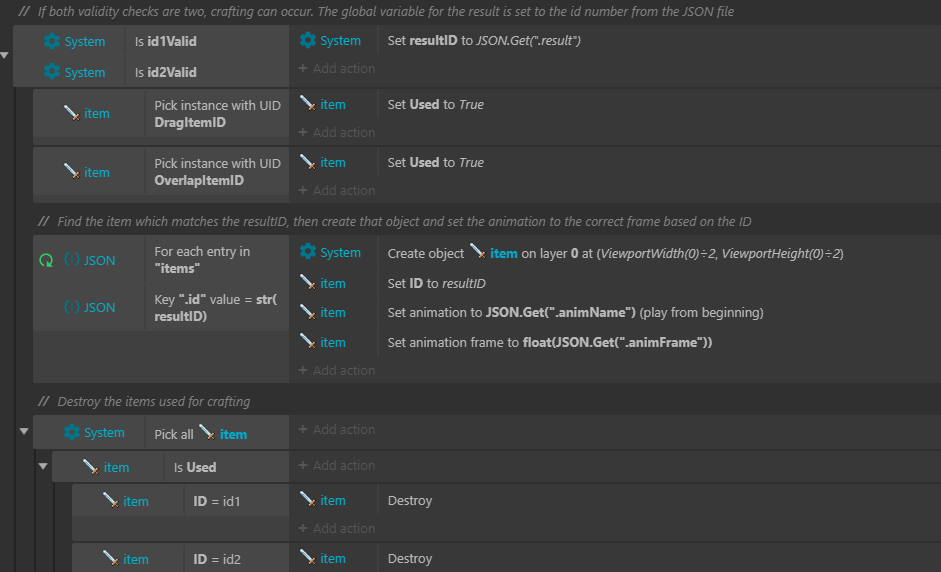Click Add action under Set resultID action

point(337,68)
